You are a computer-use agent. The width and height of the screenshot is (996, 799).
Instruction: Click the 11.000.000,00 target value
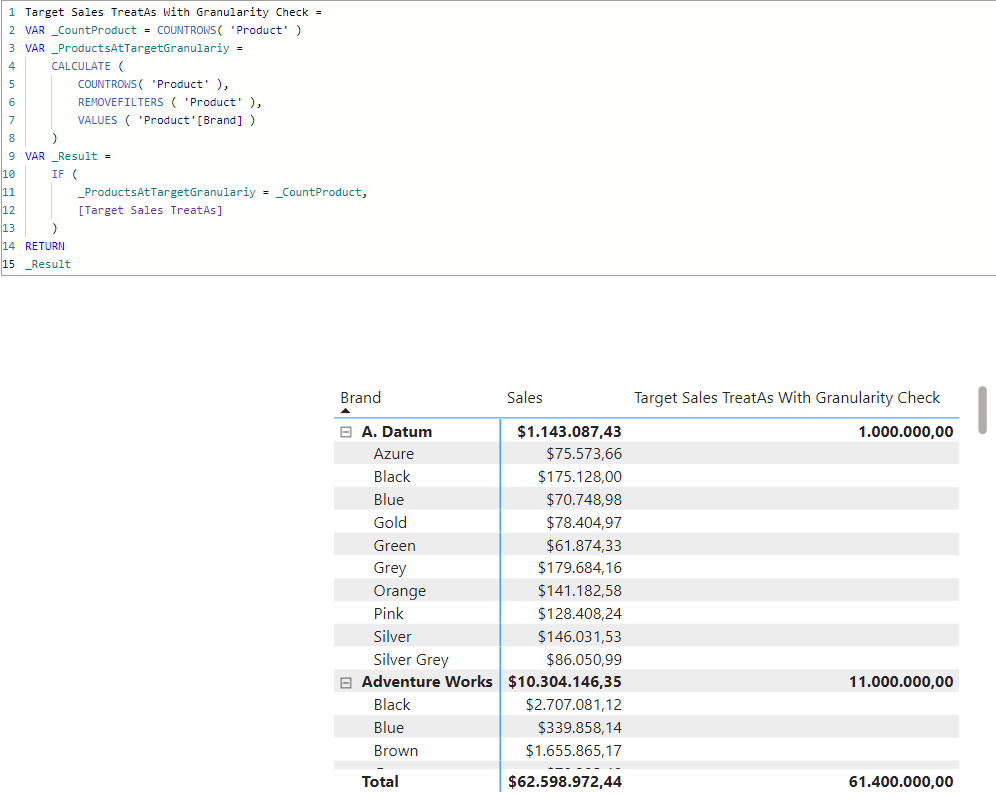coord(901,682)
